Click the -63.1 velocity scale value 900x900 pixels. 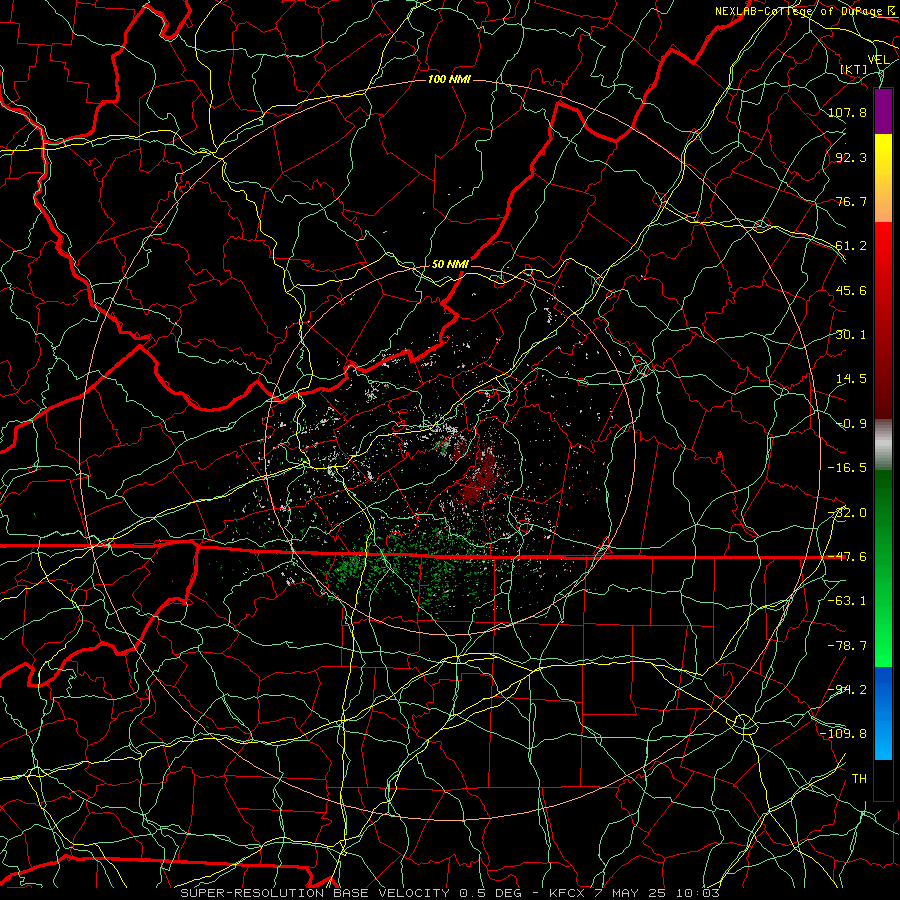pos(847,601)
